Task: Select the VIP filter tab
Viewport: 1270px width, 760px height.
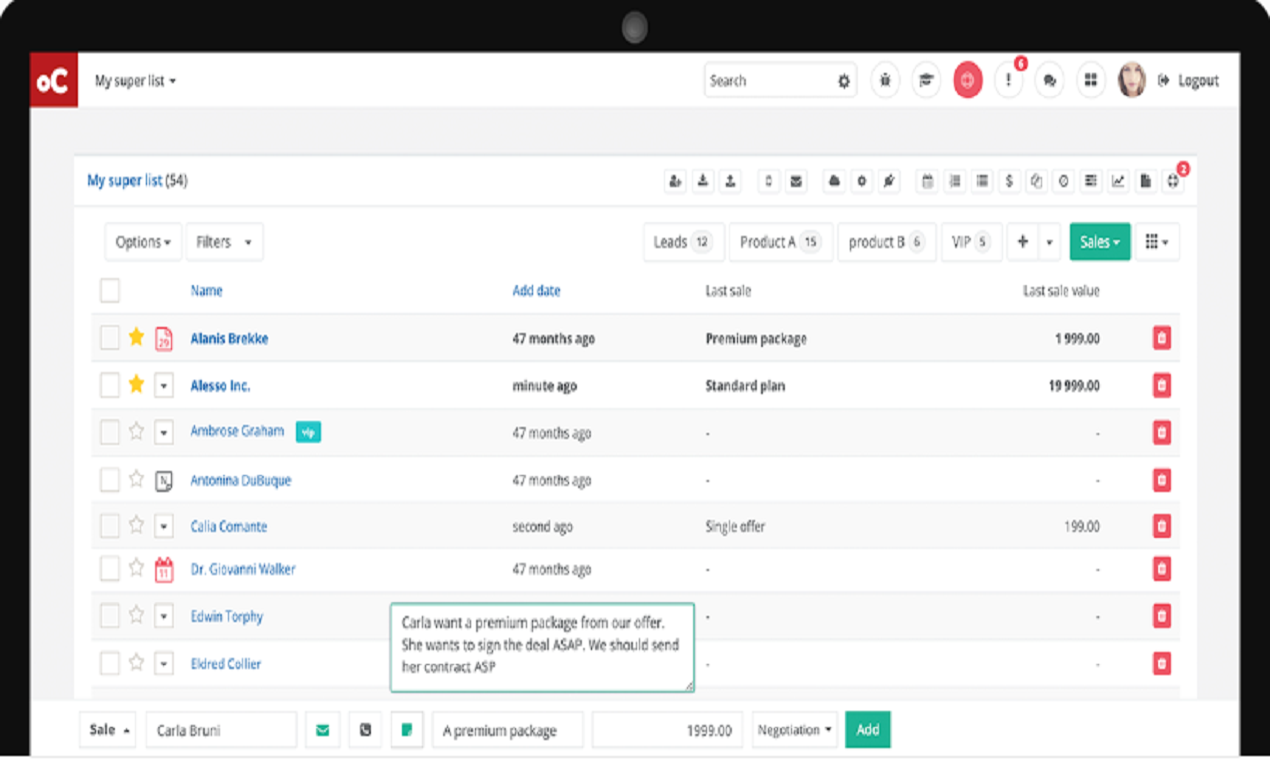Action: point(969,241)
